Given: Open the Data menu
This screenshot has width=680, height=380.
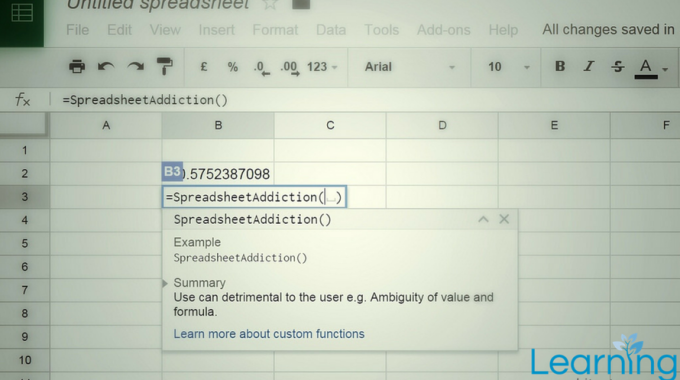Looking at the screenshot, I should [x=330, y=30].
